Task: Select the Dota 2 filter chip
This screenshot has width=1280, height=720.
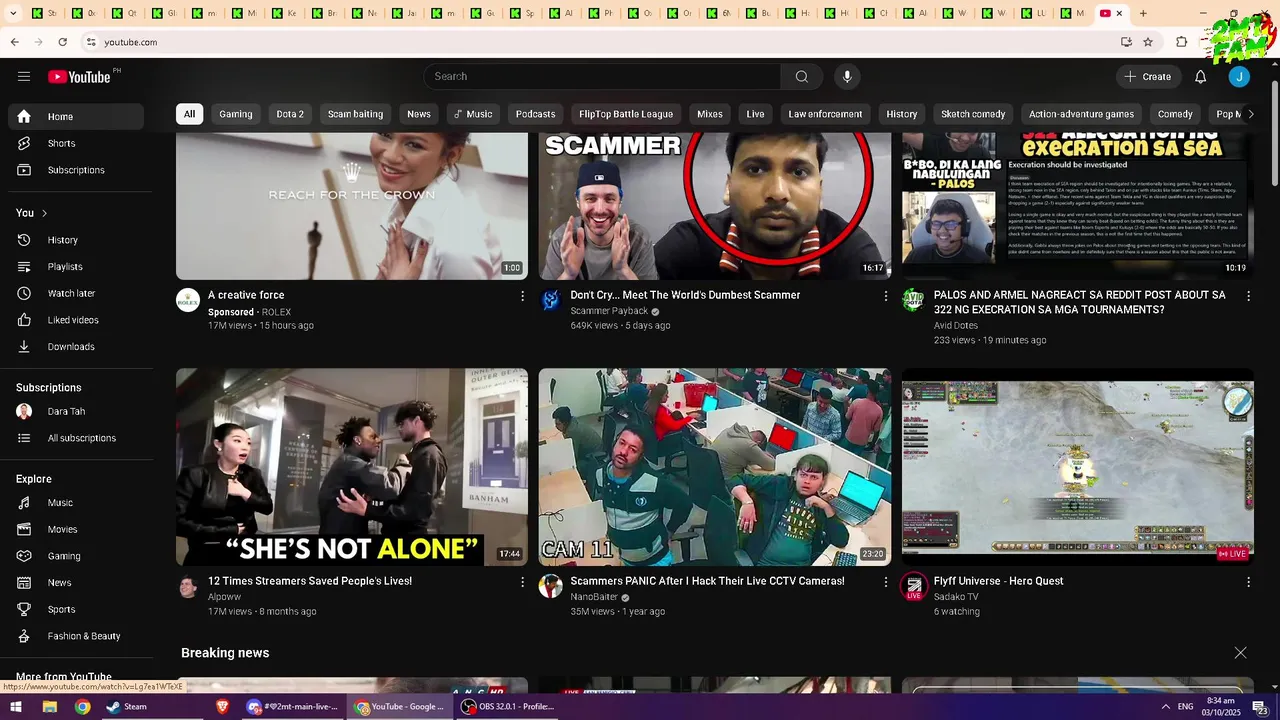Action: [290, 114]
